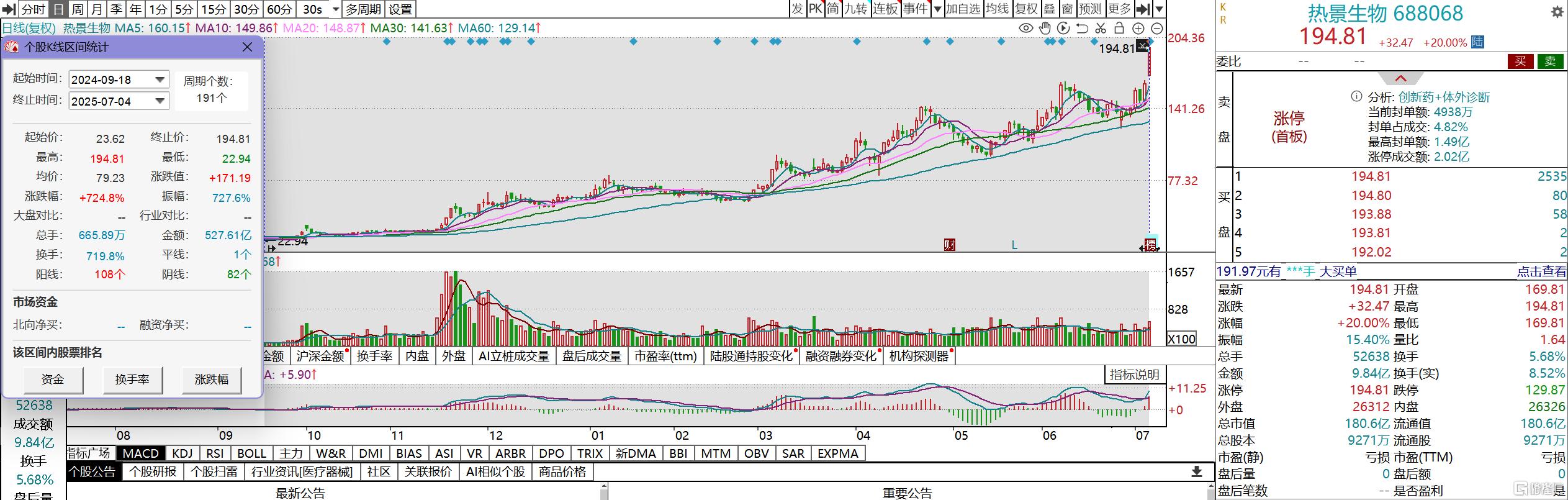
Task: Toggle the eye visibility icon above chart
Action: tap(1026, 28)
